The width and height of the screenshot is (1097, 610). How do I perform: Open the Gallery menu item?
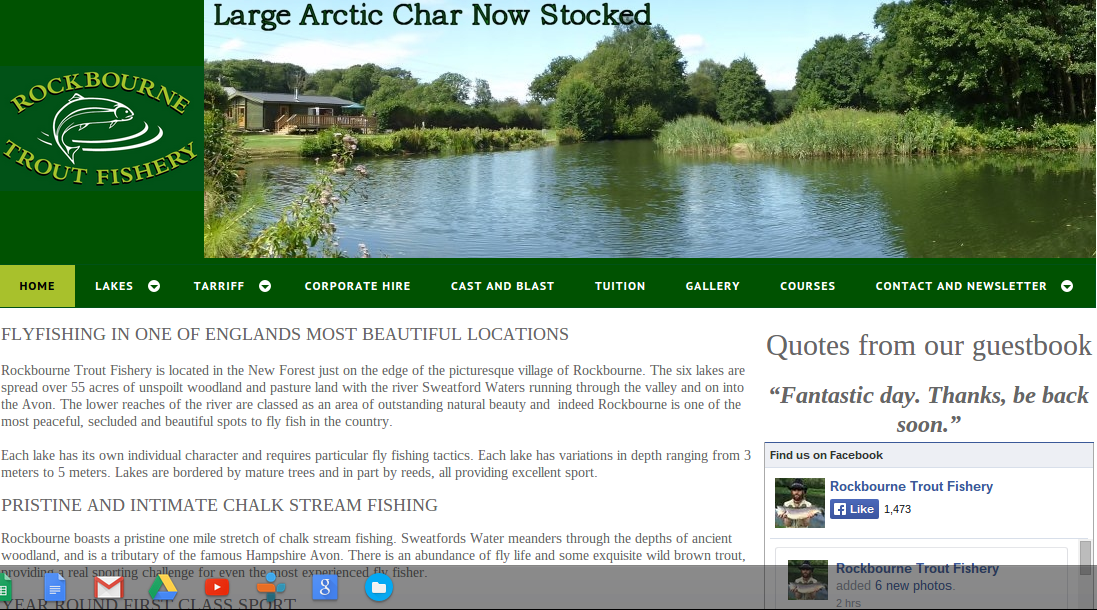pyautogui.click(x=712, y=286)
